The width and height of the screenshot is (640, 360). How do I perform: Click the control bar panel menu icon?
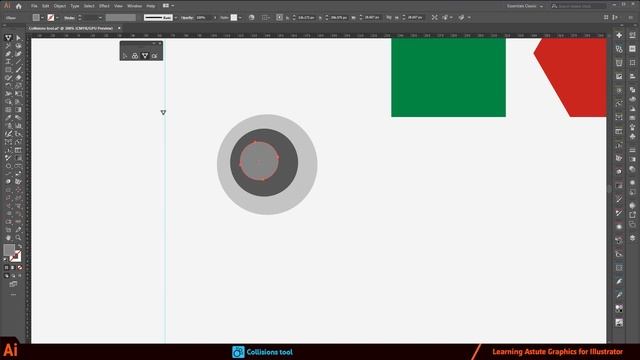pyautogui.click(x=631, y=18)
